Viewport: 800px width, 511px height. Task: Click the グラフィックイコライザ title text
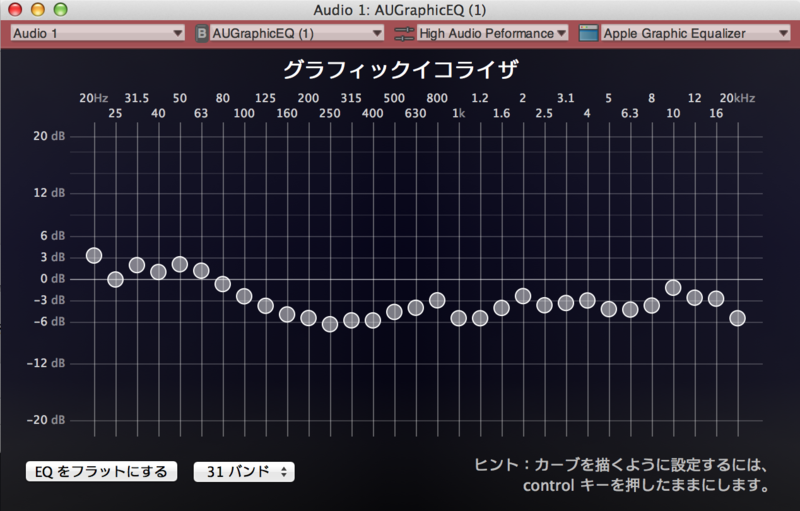[x=401, y=69]
